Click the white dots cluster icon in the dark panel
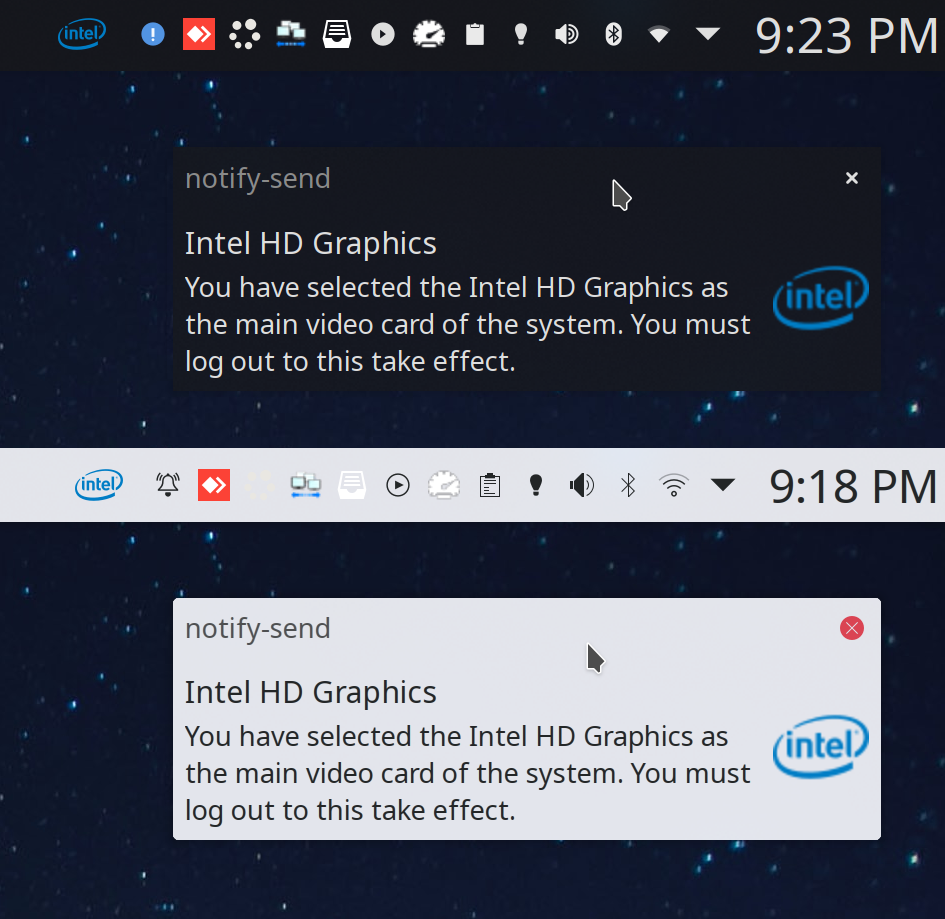Screen dimensions: 945x919 [x=245, y=34]
